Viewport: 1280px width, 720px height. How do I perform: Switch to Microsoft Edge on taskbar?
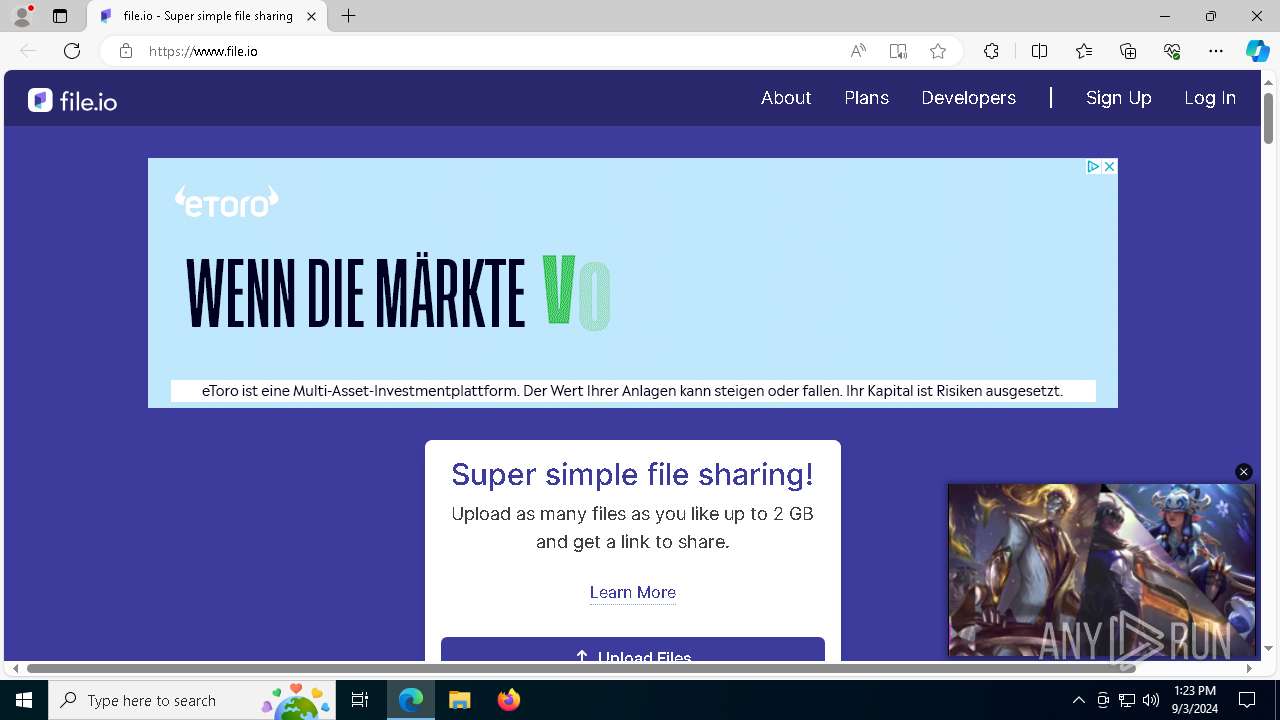(x=411, y=700)
